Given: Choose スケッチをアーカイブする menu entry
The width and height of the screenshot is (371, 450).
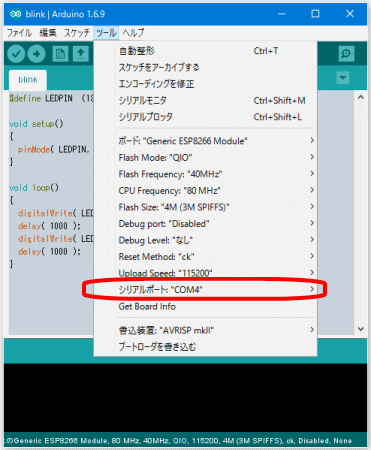Looking at the screenshot, I should point(205,67).
